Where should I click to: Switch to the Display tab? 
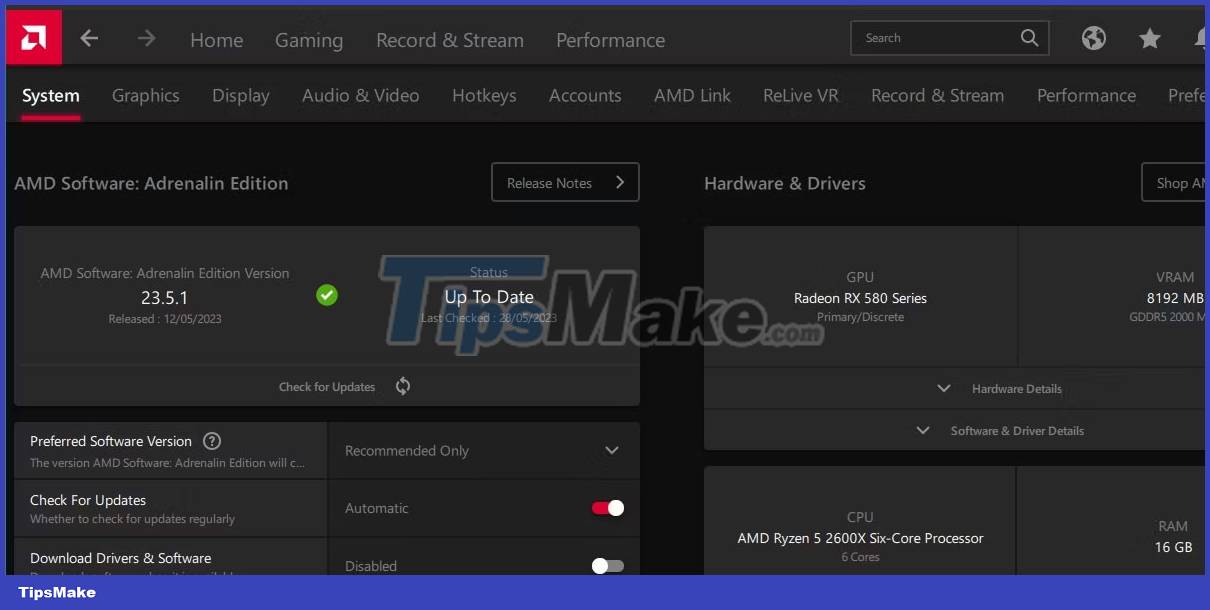pos(240,96)
